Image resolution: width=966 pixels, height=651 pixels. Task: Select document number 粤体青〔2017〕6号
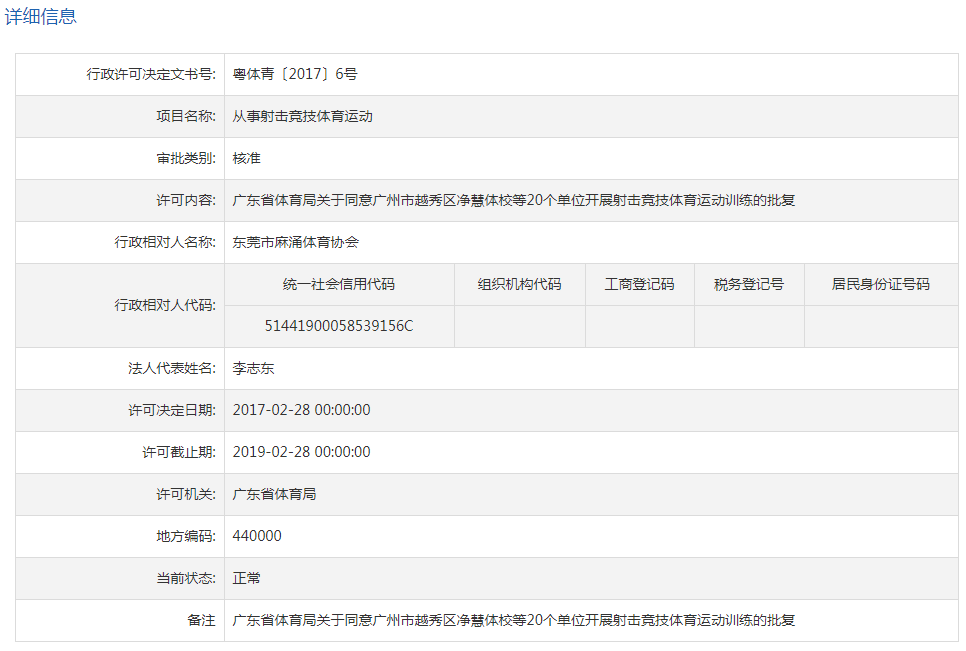click(x=295, y=74)
